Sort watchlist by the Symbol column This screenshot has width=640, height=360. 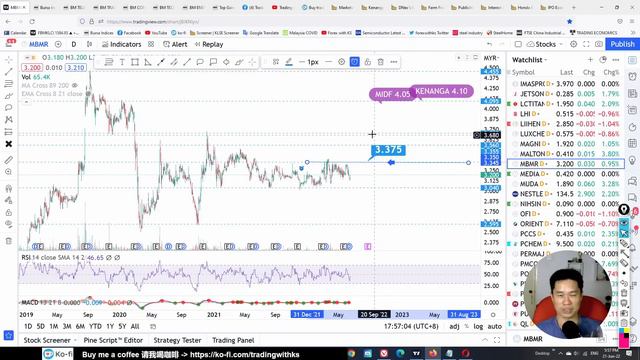(523, 72)
